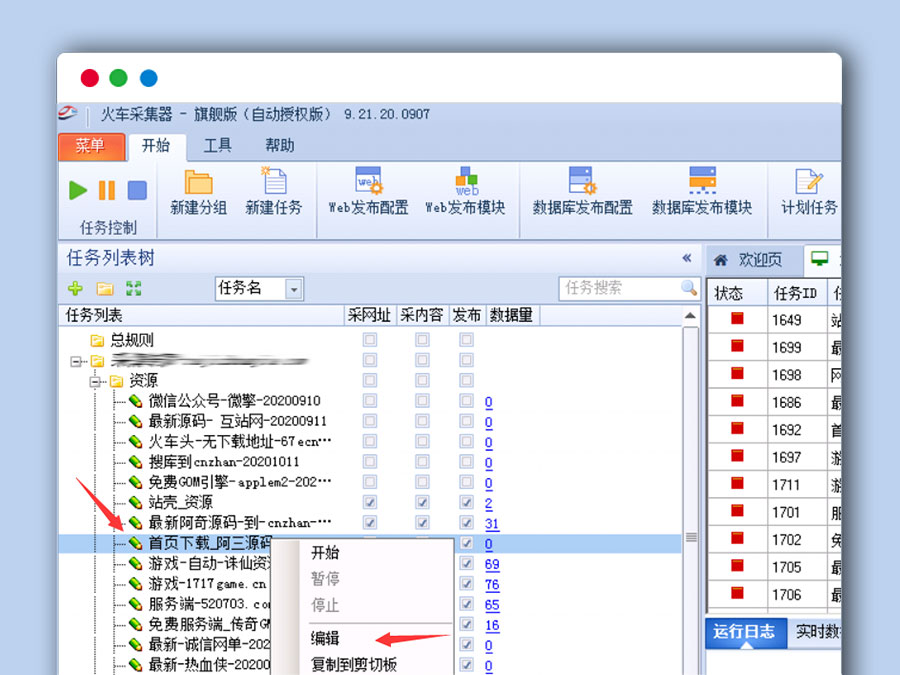Open the 计划任务 scheduler tool
900x675 pixels.
pos(812,192)
